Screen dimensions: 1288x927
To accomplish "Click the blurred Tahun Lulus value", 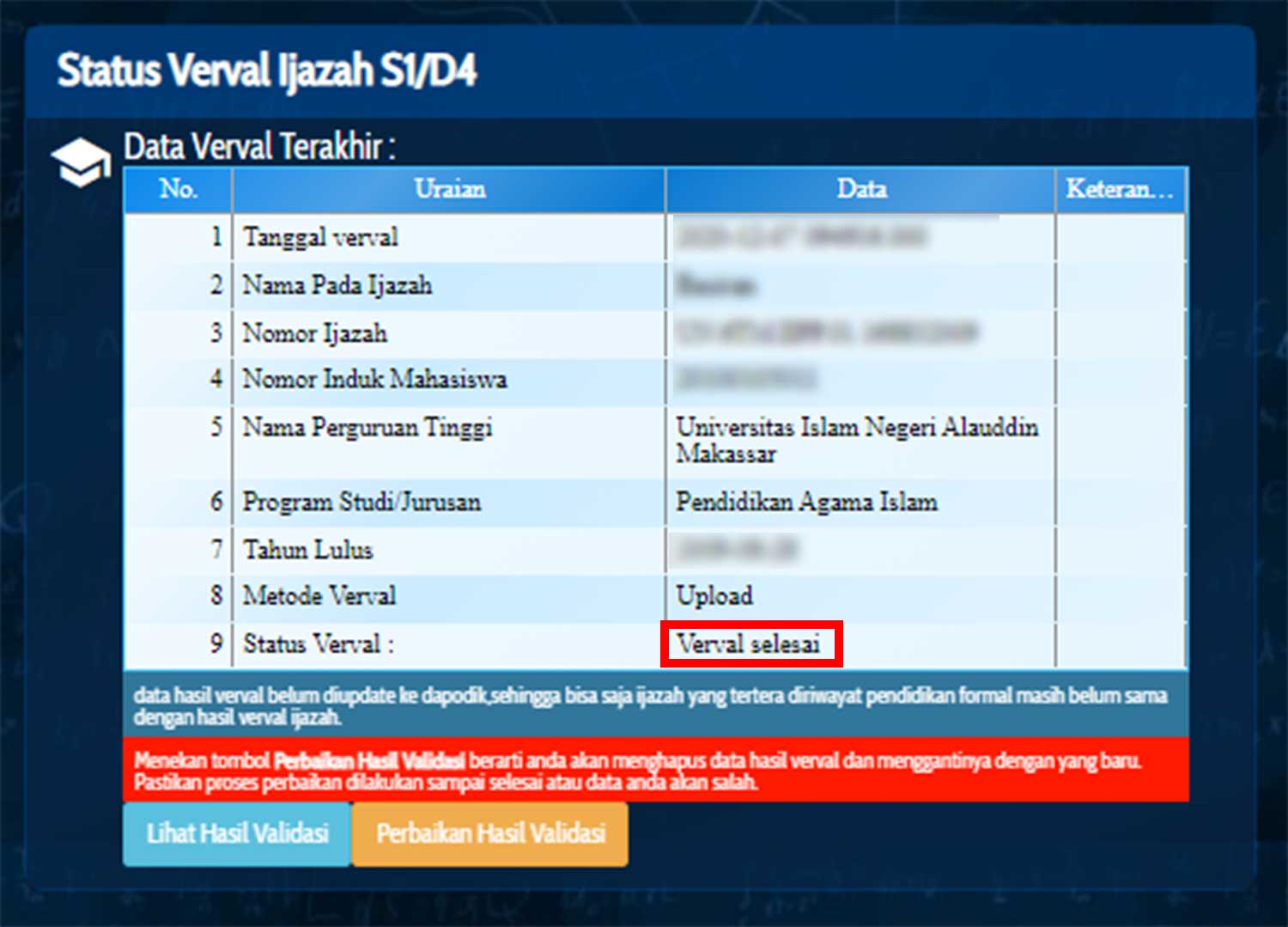I will (737, 549).
